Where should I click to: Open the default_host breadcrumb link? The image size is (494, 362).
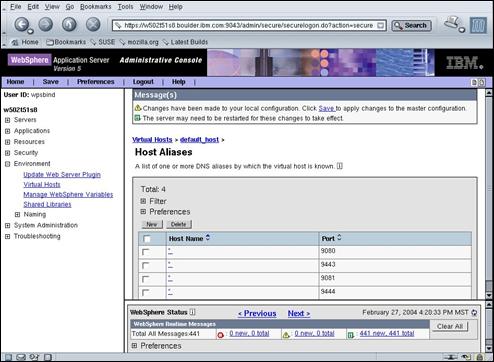click(199, 140)
